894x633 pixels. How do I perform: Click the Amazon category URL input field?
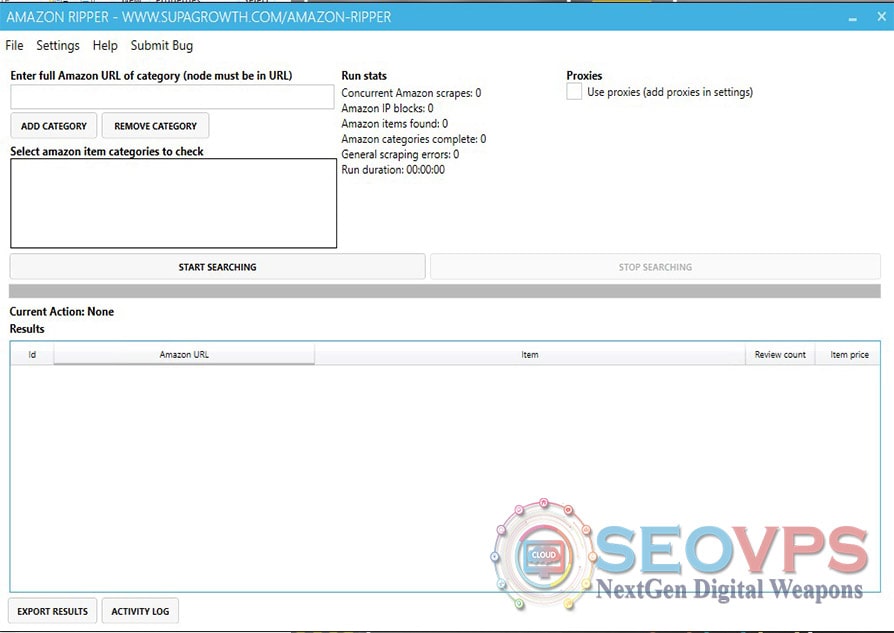[x=172, y=97]
